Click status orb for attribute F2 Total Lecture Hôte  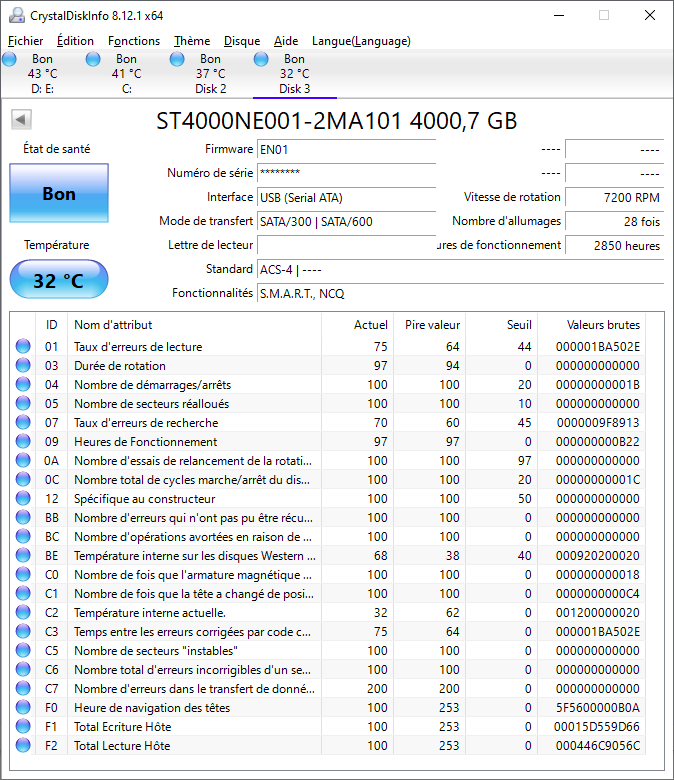coord(23,745)
